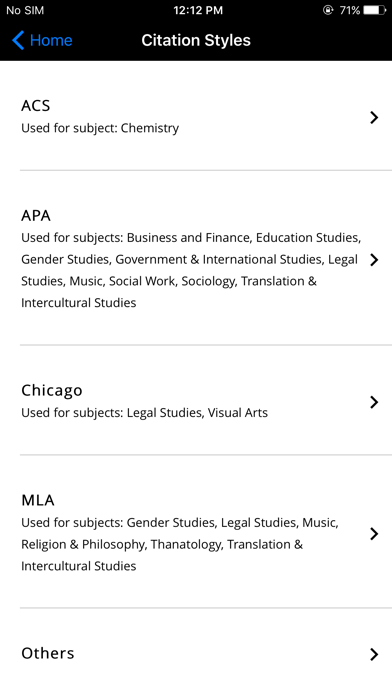Viewport: 392px width, 696px height.
Task: Tap the Chicago row chevron arrow
Action: [x=374, y=402]
